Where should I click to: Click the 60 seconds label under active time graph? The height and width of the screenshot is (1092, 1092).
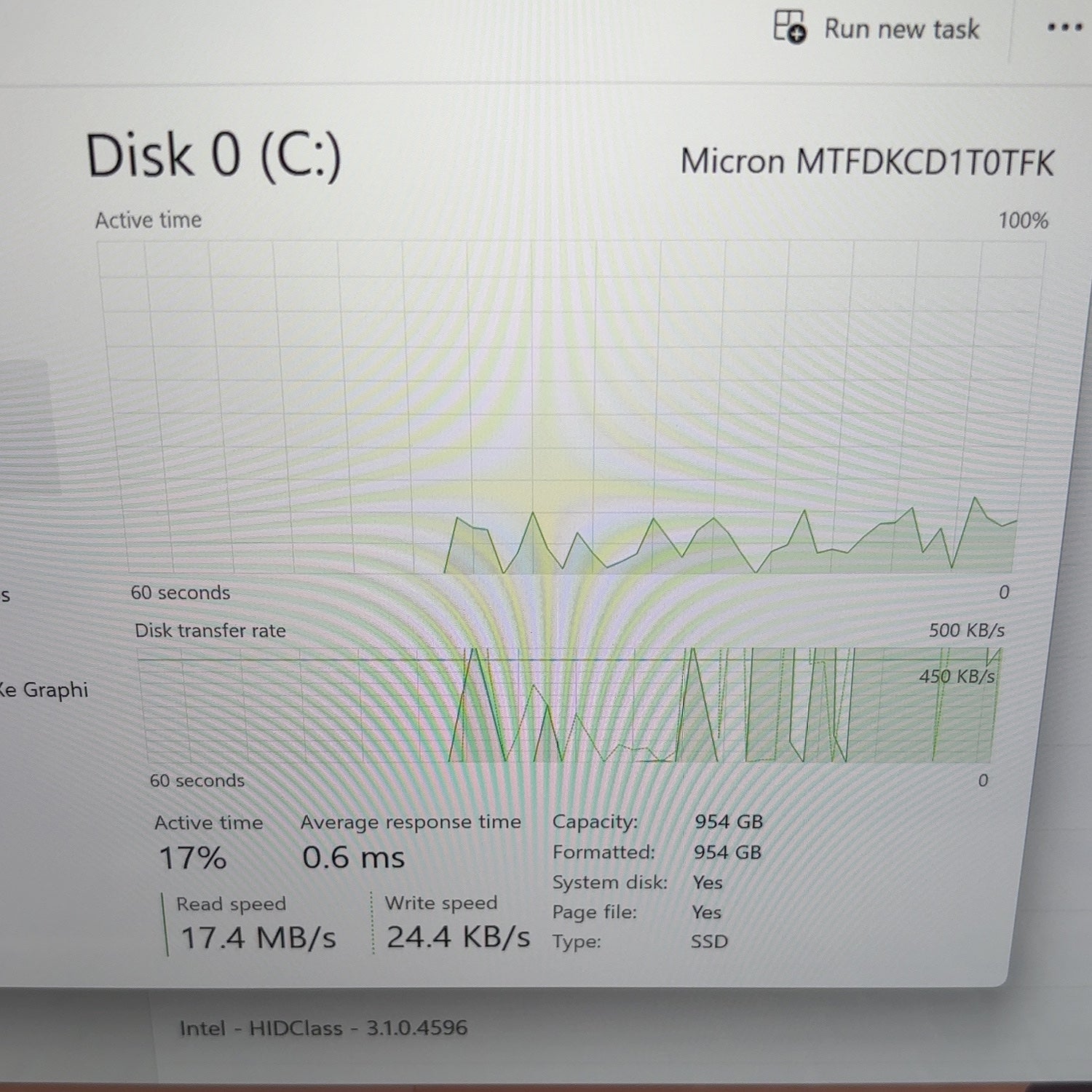coord(181,593)
